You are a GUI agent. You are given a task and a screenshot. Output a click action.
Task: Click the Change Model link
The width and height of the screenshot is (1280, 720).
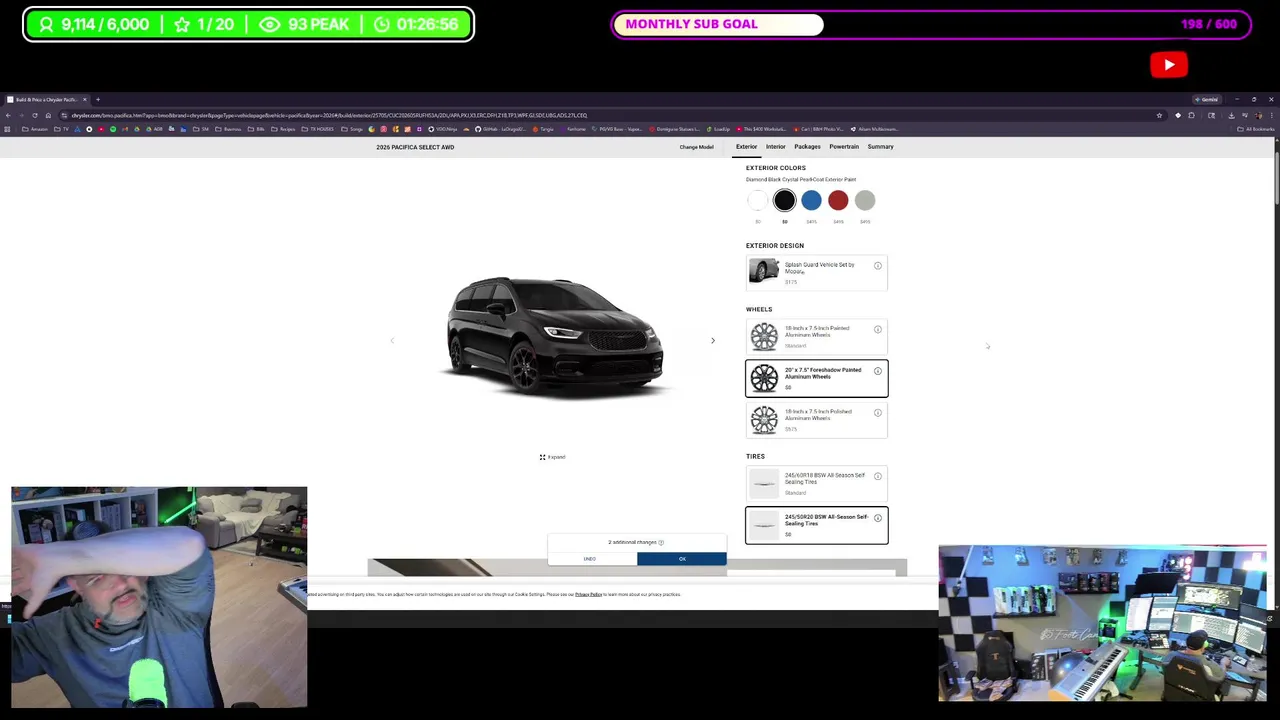pos(696,147)
